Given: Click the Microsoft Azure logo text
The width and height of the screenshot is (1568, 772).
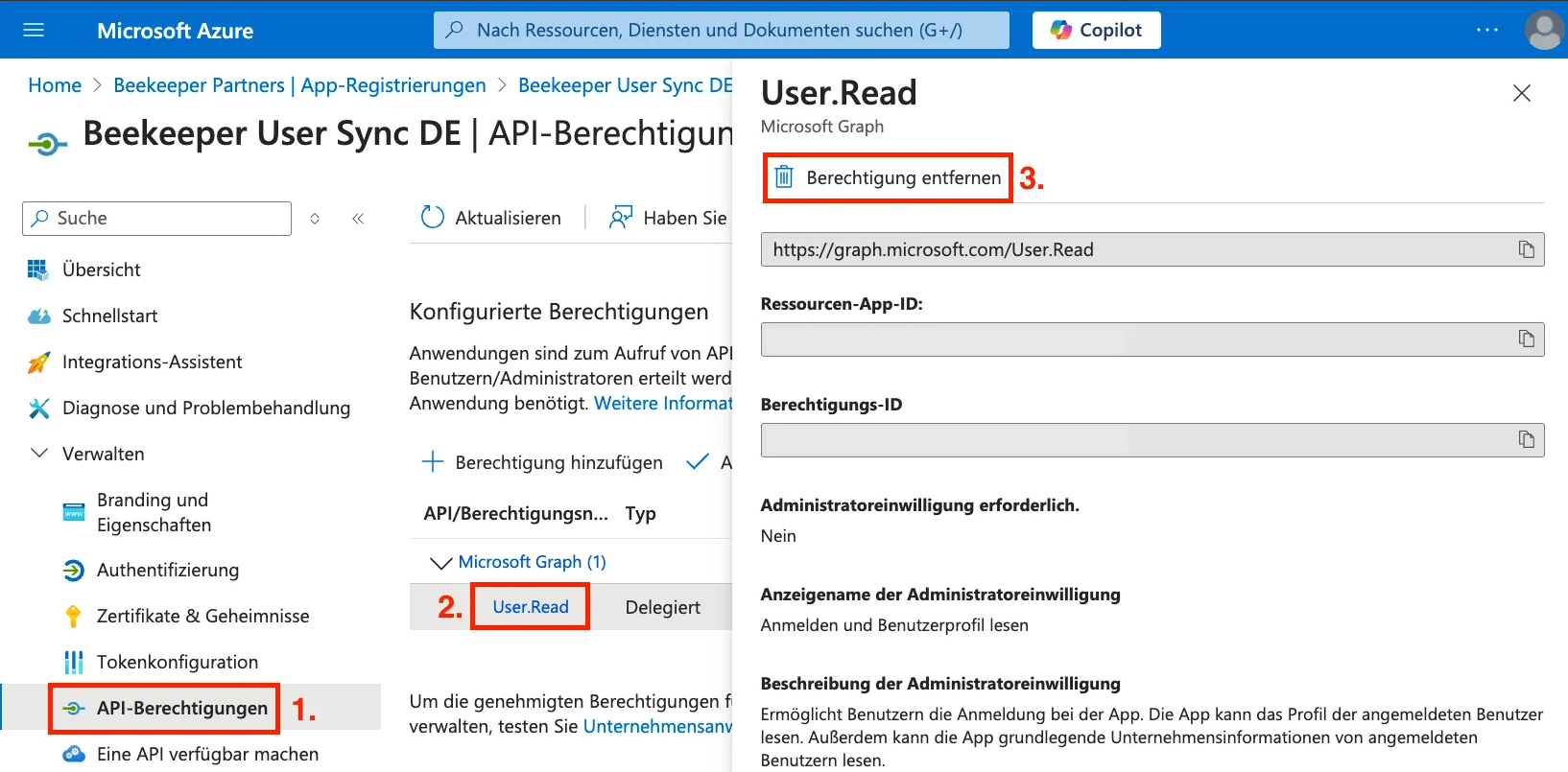Looking at the screenshot, I should click(x=176, y=31).
